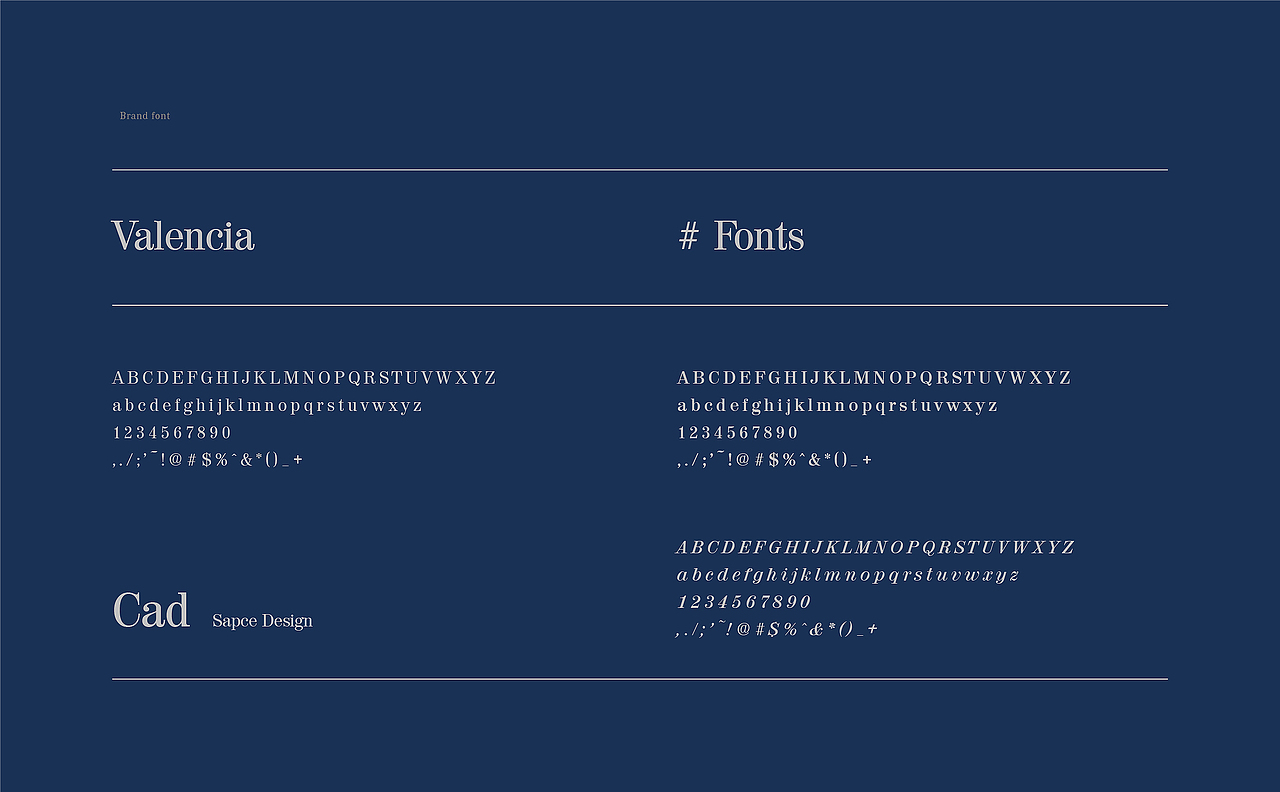Click the upright digits row under Fonts
The width and height of the screenshot is (1280, 792).
(738, 433)
